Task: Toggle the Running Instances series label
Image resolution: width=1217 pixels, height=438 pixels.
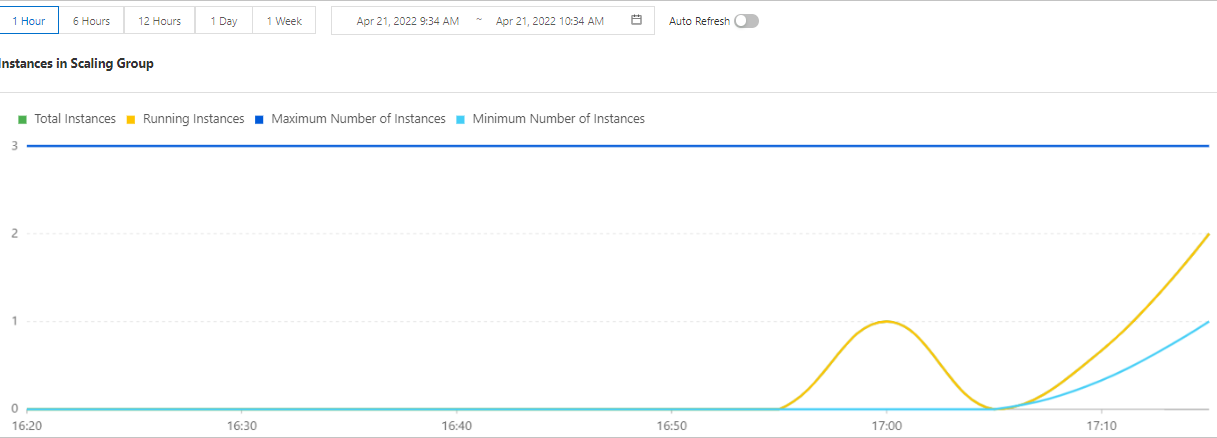Action: pyautogui.click(x=193, y=119)
